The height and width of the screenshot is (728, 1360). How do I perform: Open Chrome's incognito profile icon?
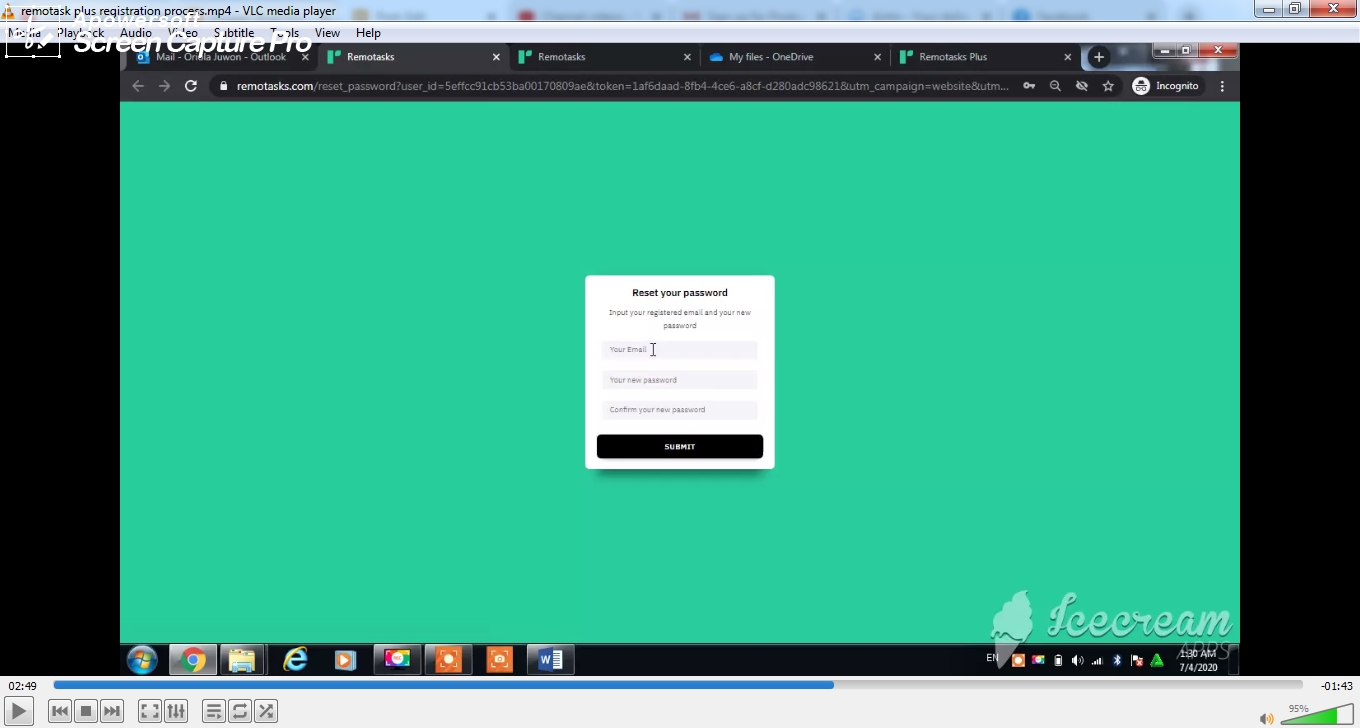(x=1140, y=86)
